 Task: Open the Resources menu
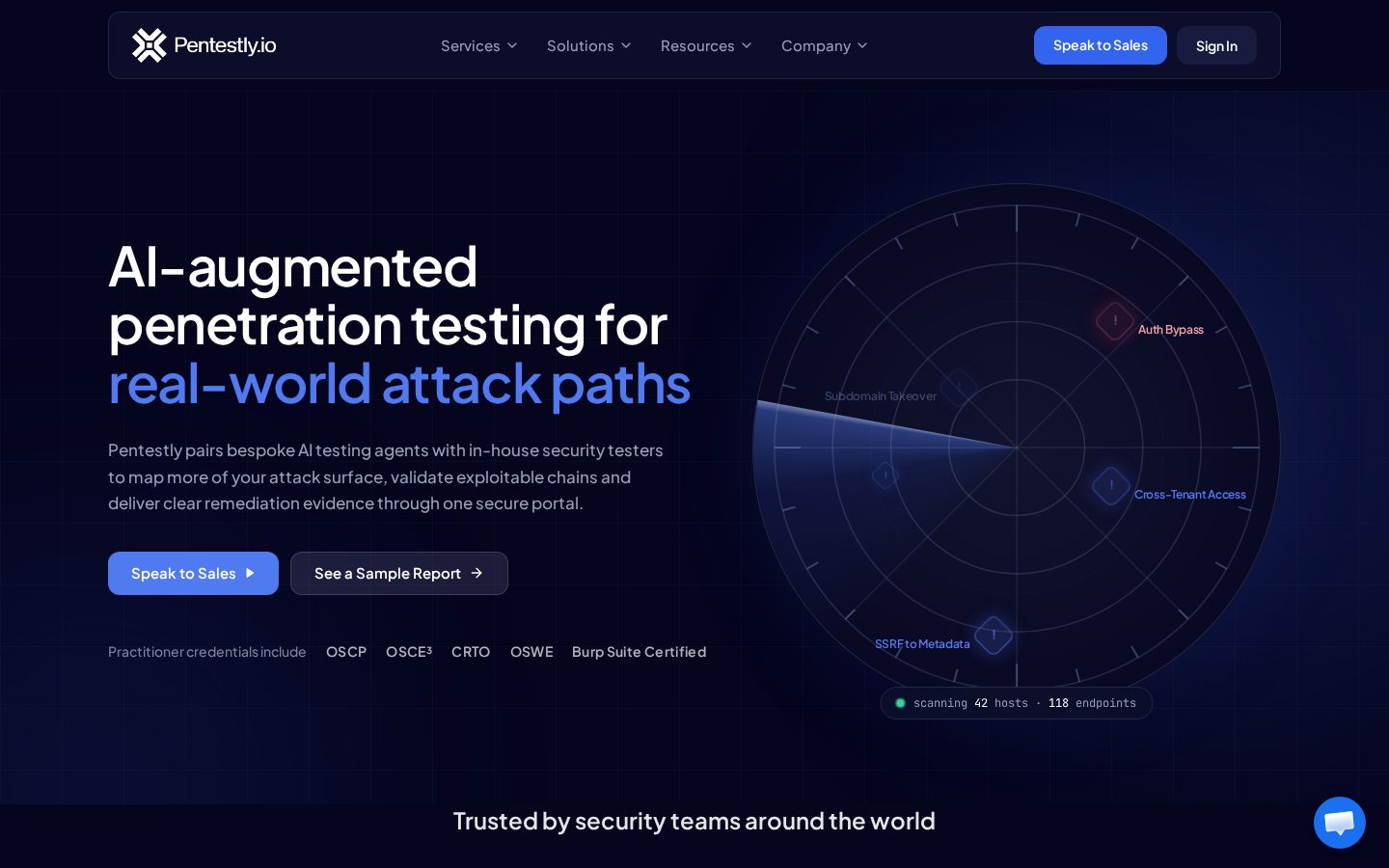[x=706, y=45]
